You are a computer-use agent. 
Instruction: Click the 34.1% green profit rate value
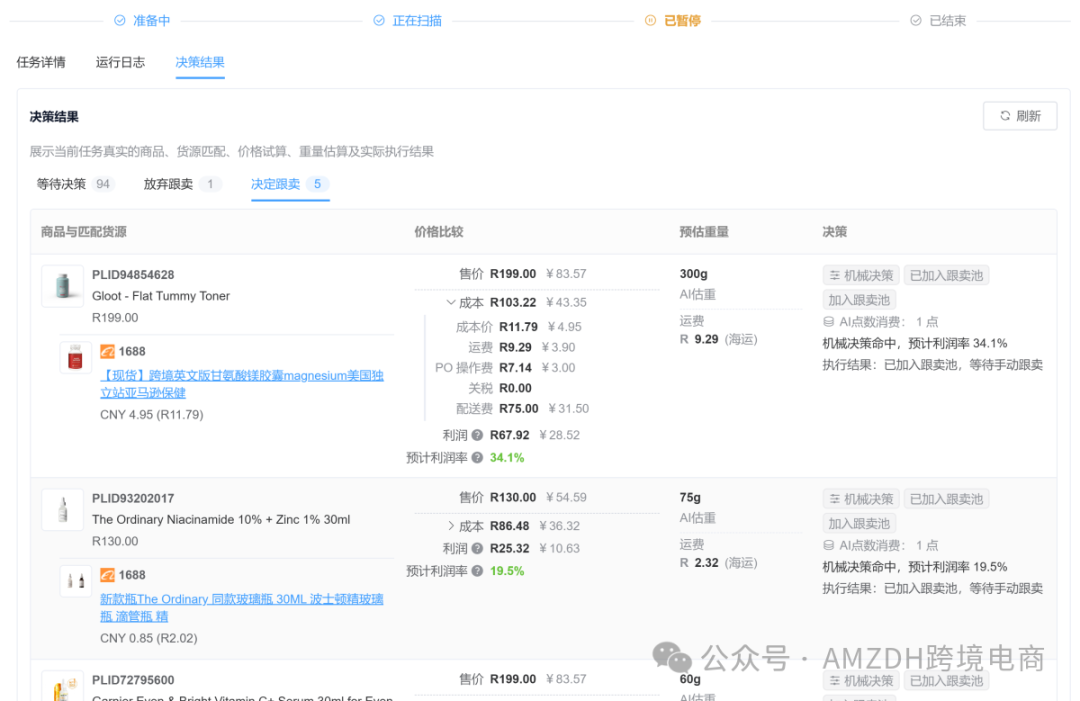507,458
